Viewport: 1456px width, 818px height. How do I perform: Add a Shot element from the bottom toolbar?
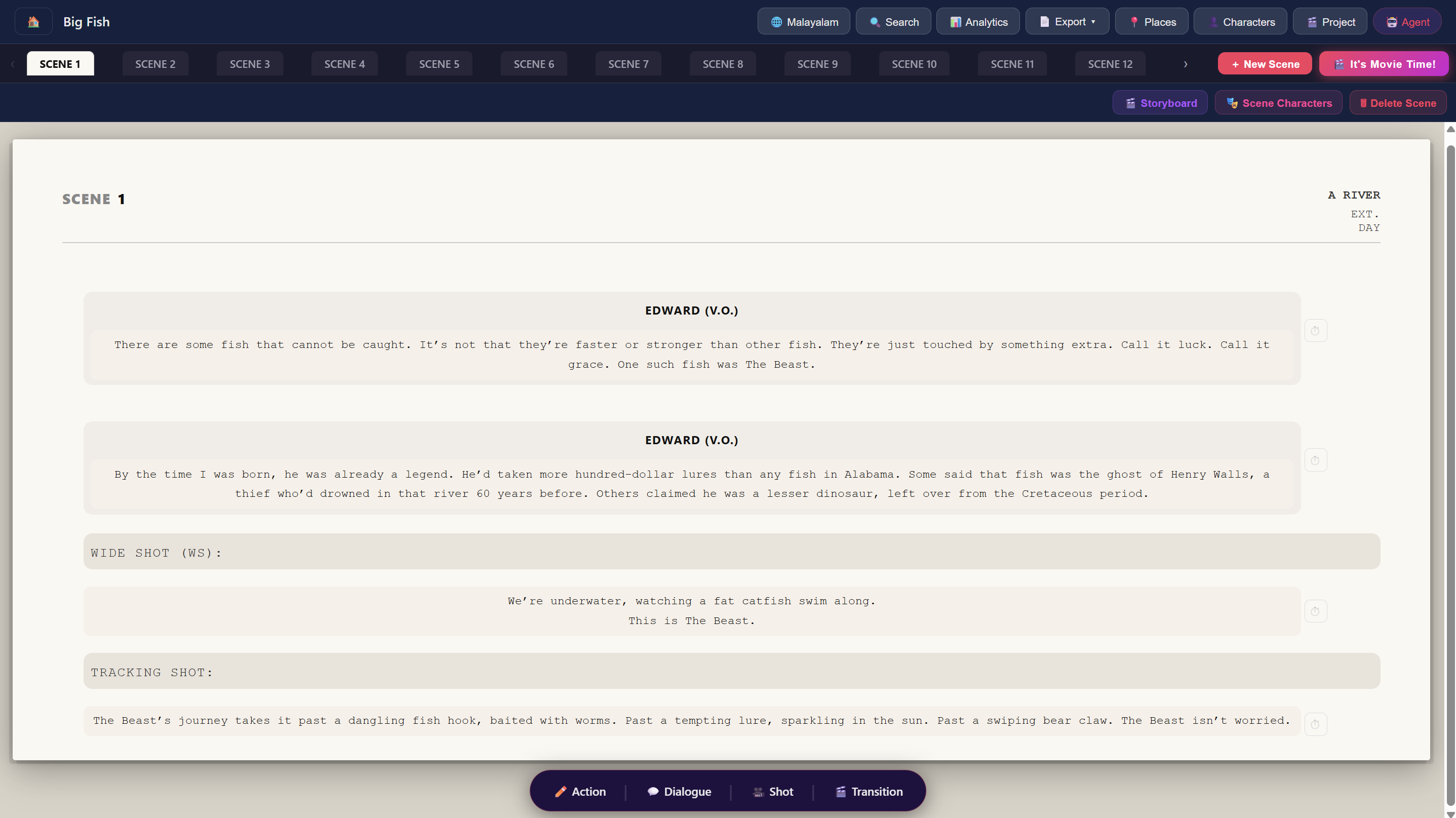(x=772, y=792)
